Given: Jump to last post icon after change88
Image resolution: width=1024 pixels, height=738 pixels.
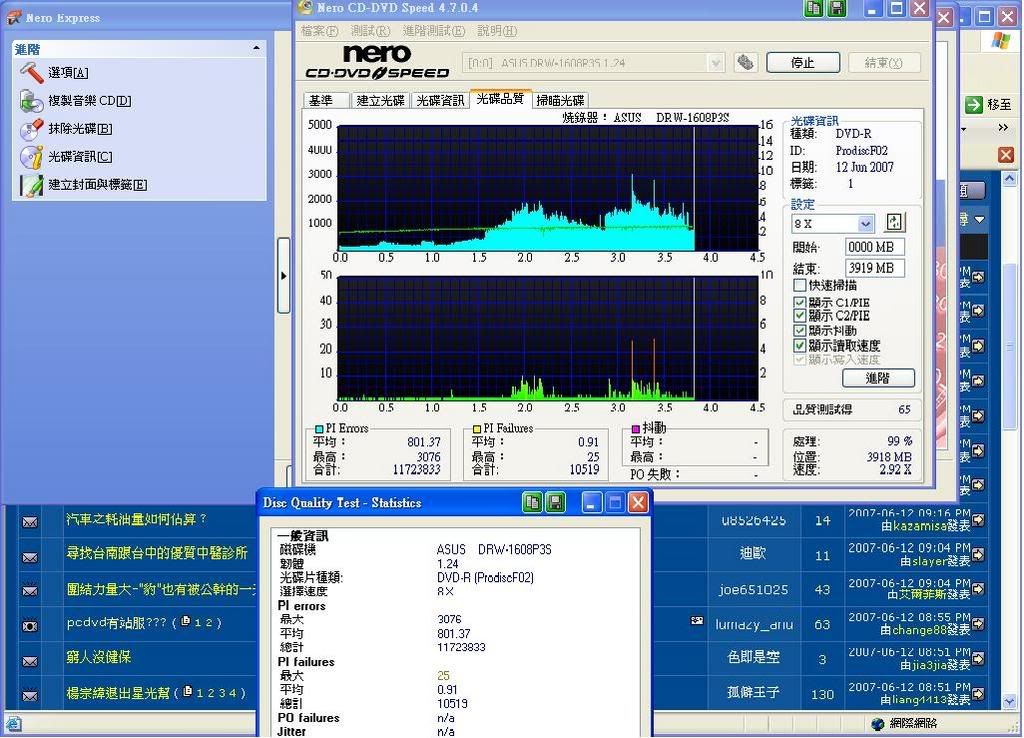Looking at the screenshot, I should tap(978, 624).
